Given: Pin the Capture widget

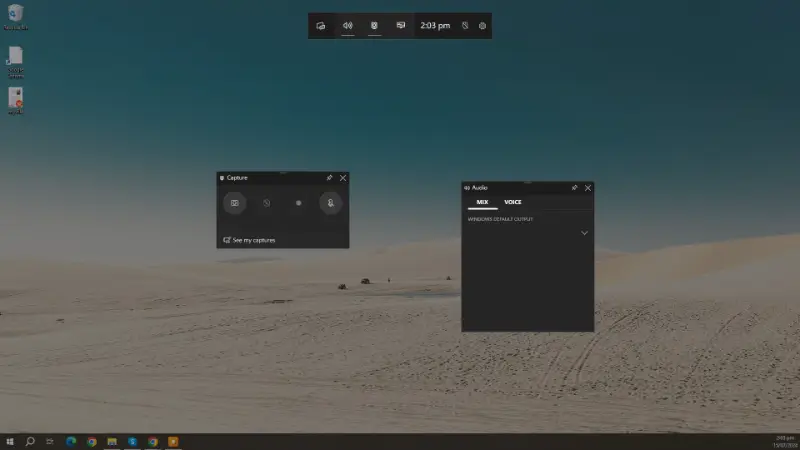Looking at the screenshot, I should pyautogui.click(x=329, y=178).
